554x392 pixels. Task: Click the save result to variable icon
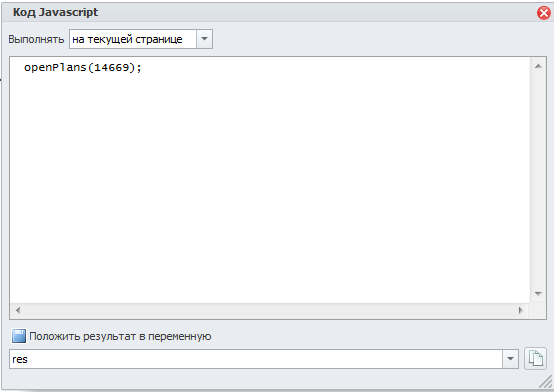[x=19, y=336]
